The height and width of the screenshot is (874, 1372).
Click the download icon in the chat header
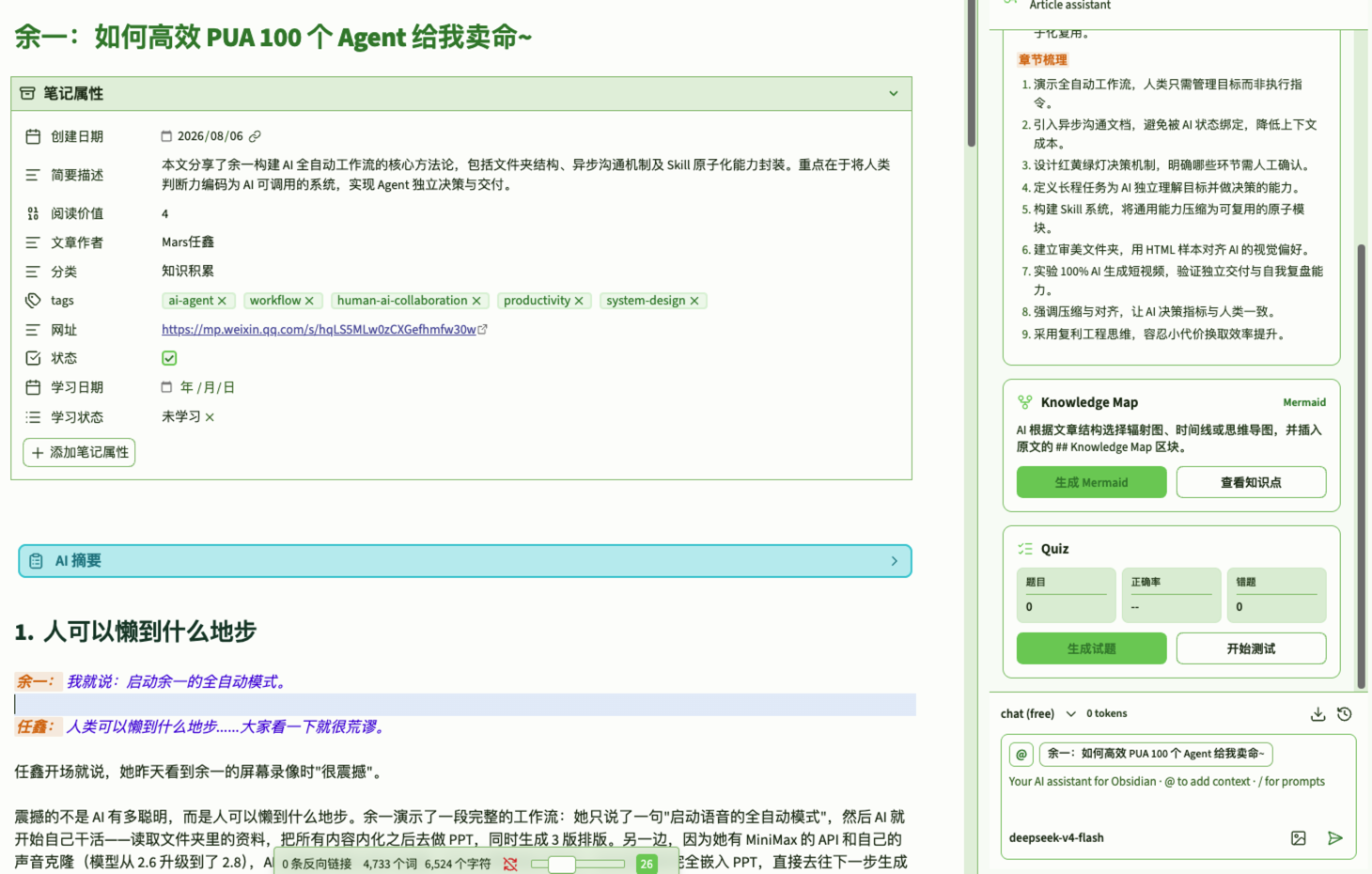point(1317,714)
